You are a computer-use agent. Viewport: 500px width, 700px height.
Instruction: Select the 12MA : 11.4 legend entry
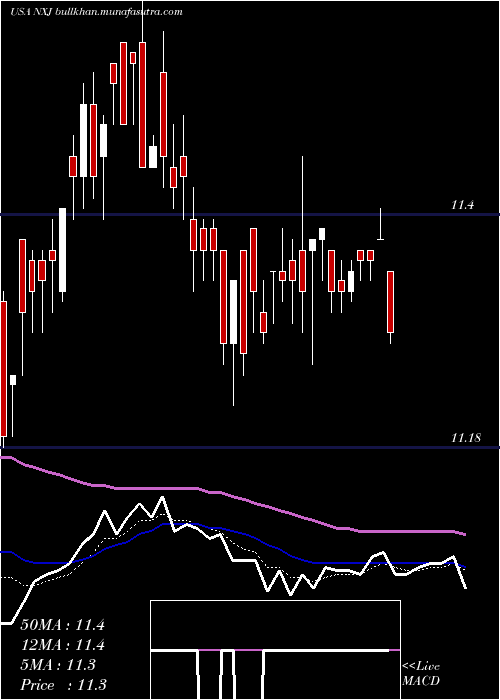coord(62,645)
